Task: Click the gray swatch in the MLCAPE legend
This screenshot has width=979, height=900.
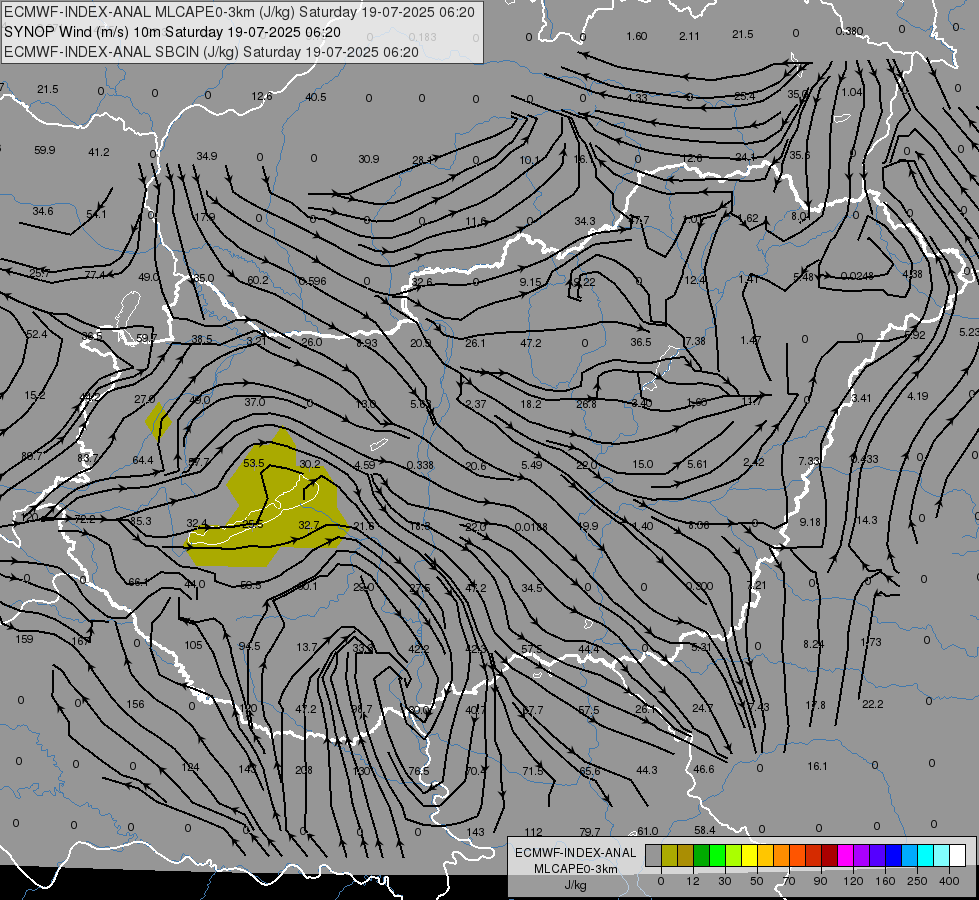Action: pyautogui.click(x=654, y=855)
